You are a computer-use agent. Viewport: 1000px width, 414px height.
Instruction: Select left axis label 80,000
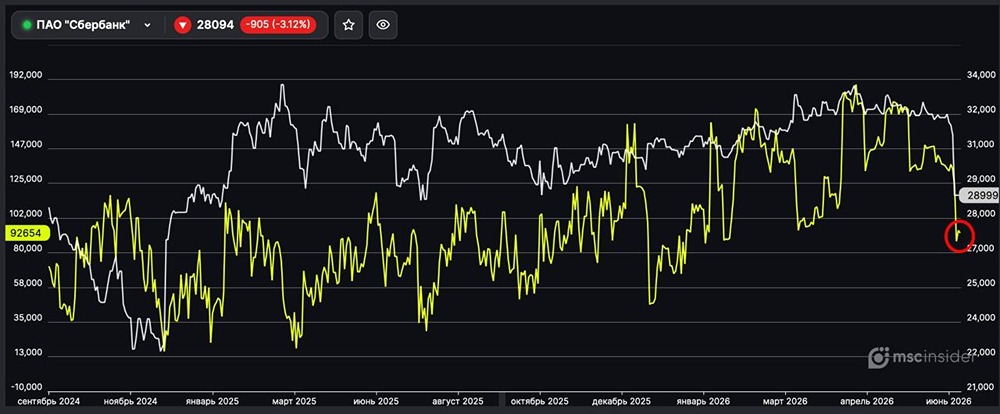(28, 249)
